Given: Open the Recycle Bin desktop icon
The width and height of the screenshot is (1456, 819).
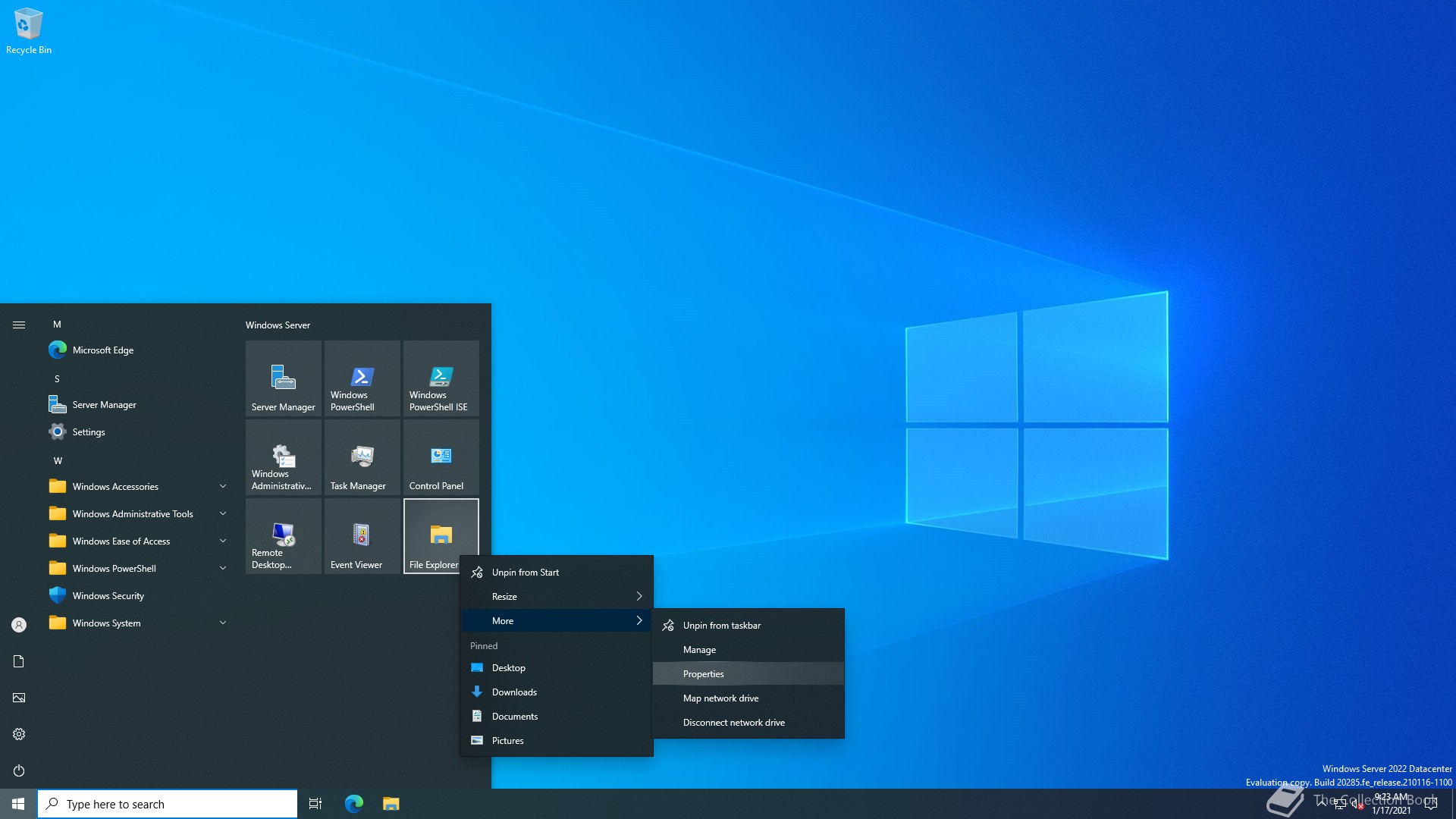Looking at the screenshot, I should pos(29,32).
